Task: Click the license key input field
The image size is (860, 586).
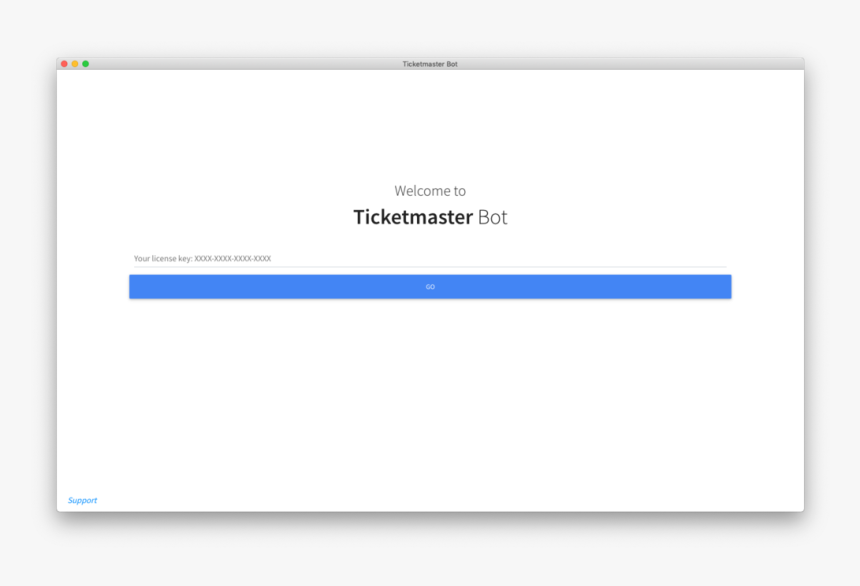Action: click(x=430, y=258)
